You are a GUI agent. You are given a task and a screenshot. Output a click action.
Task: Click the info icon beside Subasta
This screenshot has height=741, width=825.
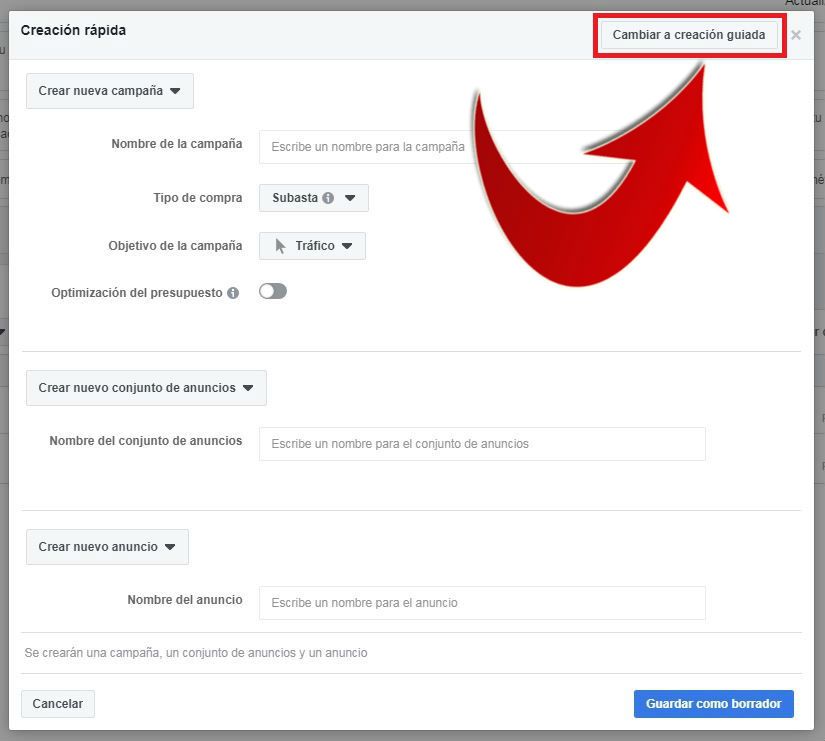coord(328,198)
